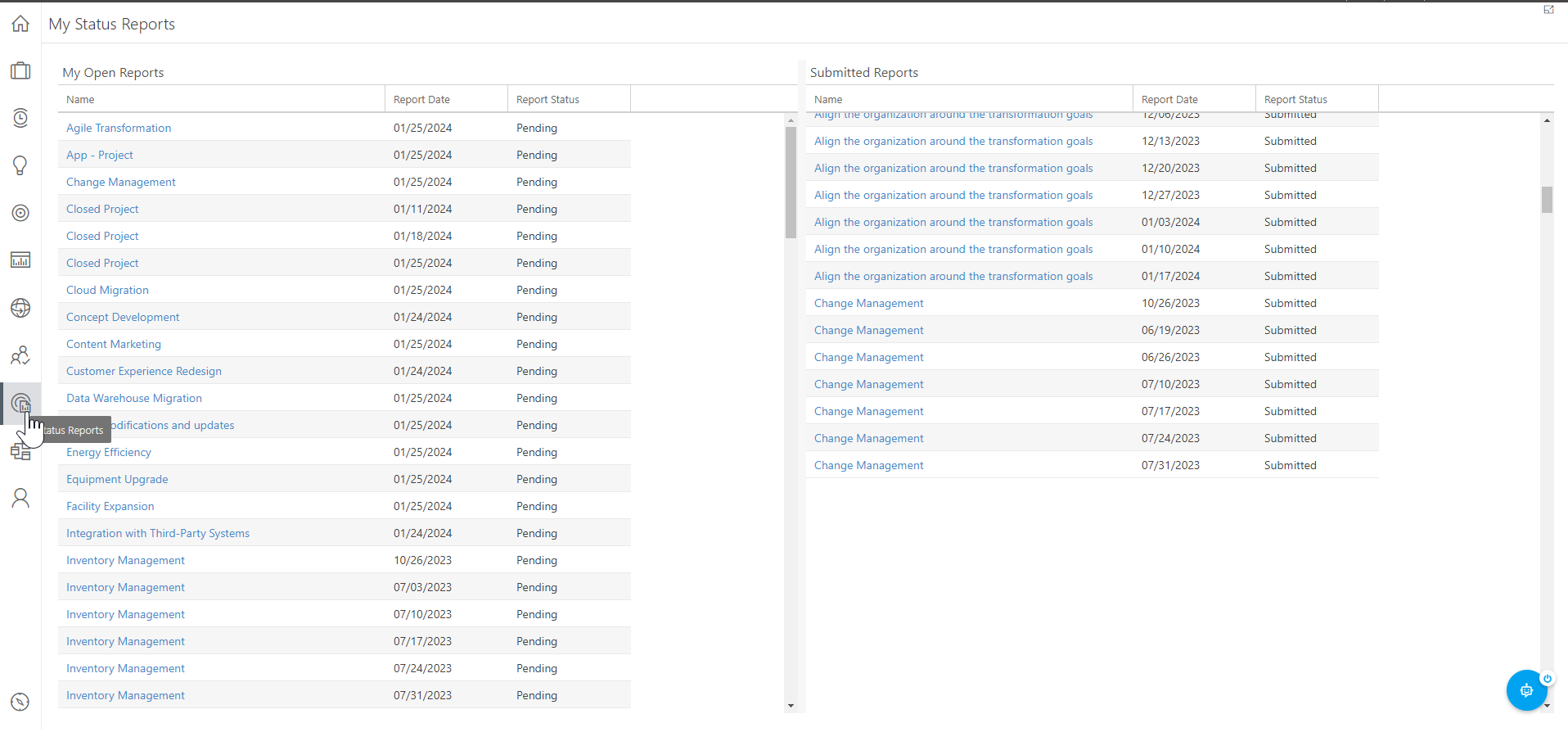Open submitted Change Management report 07/31/2023
Image resolution: width=1568 pixels, height=732 pixels.
pos(869,465)
